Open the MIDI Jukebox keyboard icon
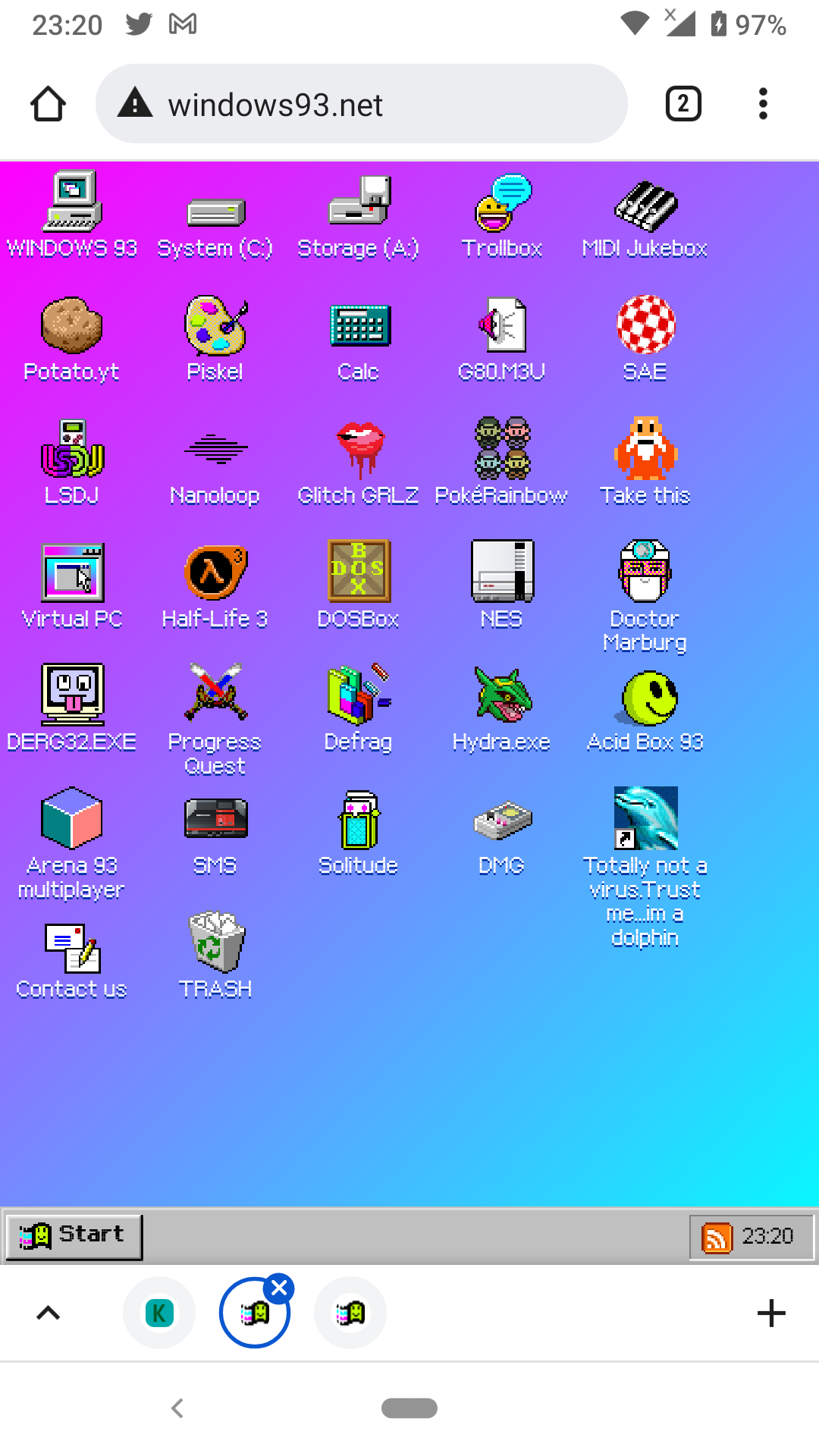Image resolution: width=819 pixels, height=1456 pixels. pos(645,205)
